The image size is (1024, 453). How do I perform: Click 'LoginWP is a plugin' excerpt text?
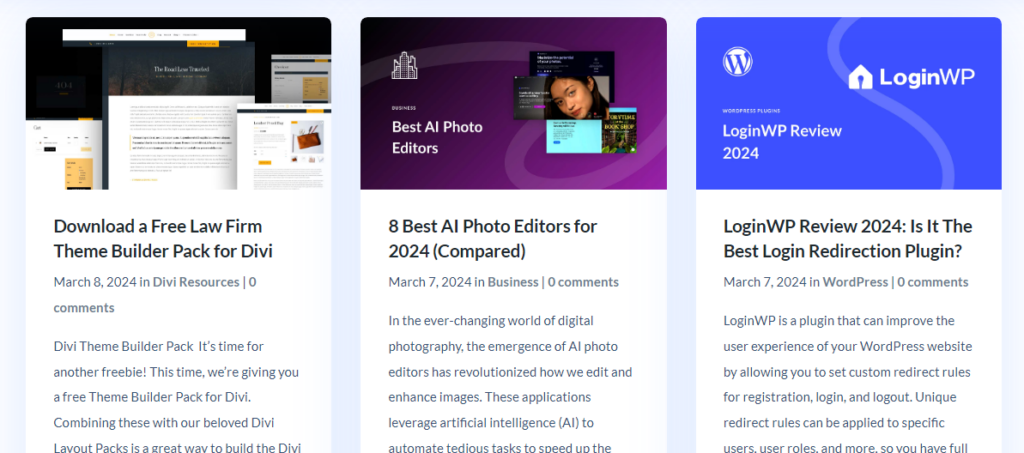pos(848,384)
